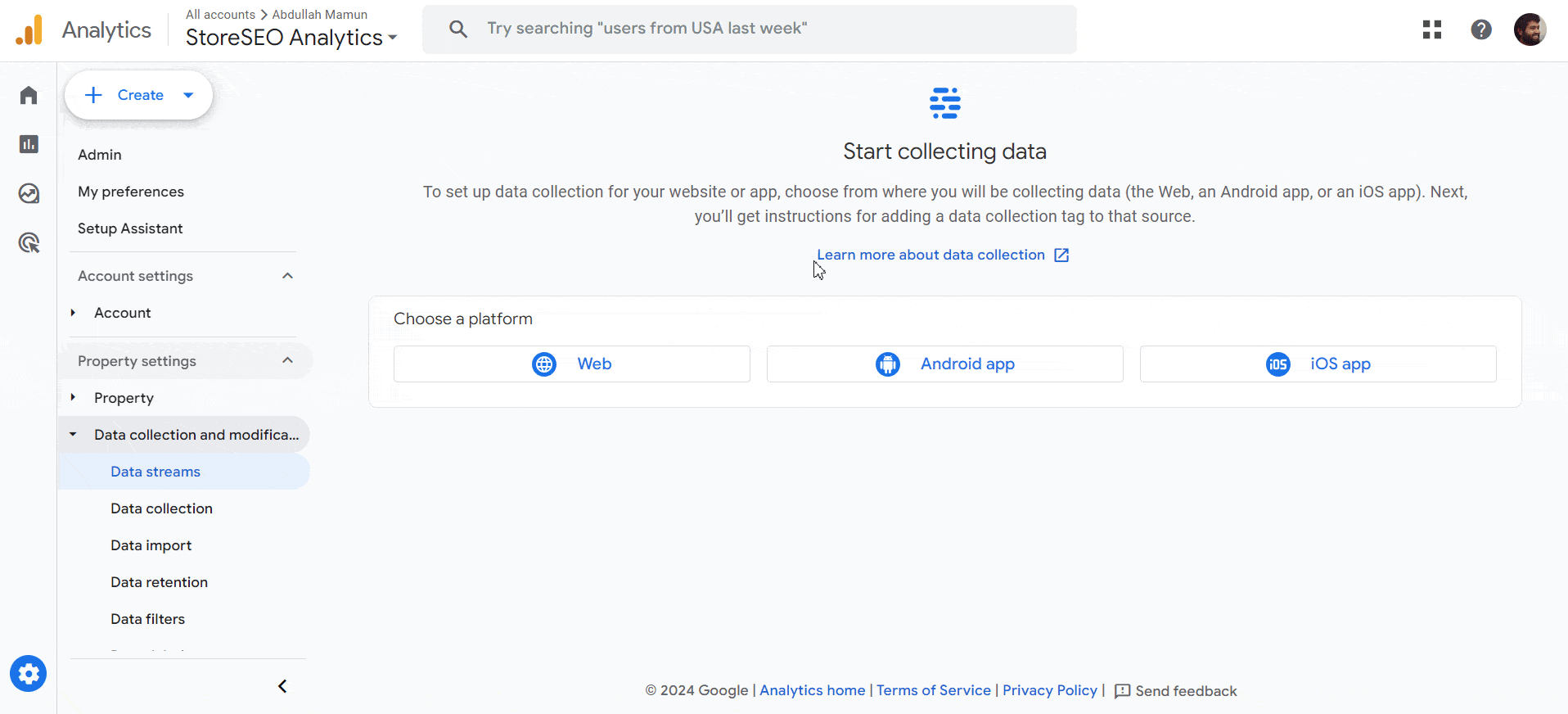Image resolution: width=1568 pixels, height=714 pixels.
Task: Click the Terms of Service link
Action: click(933, 690)
